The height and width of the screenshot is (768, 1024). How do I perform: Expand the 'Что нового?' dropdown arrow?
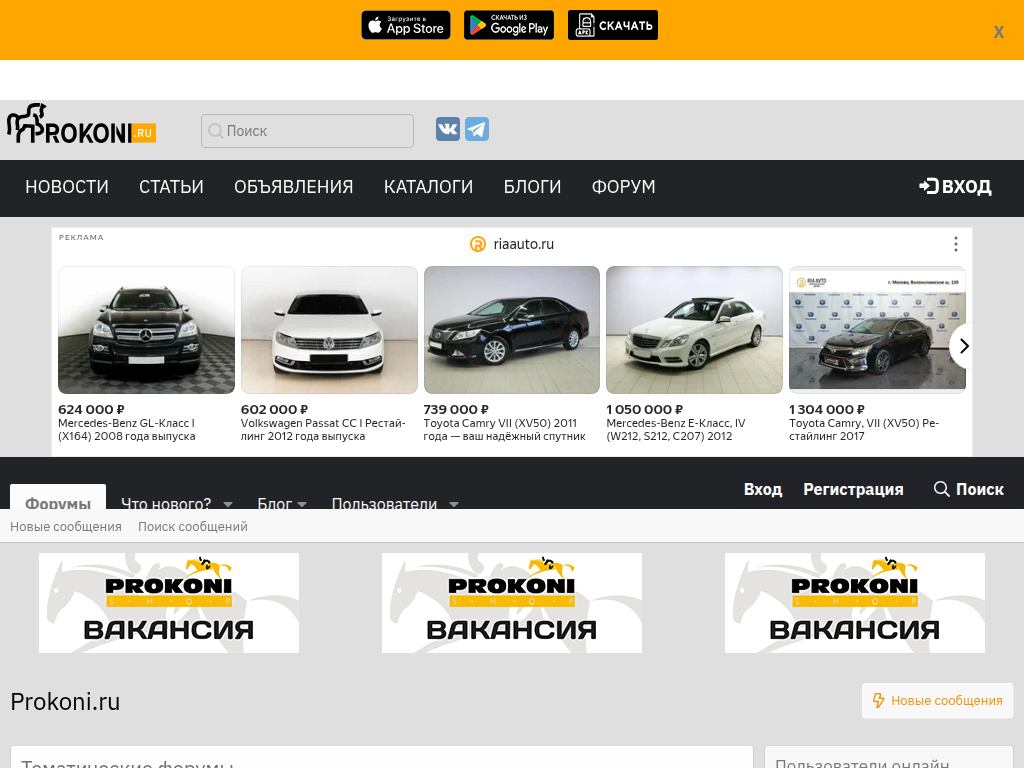pos(228,504)
